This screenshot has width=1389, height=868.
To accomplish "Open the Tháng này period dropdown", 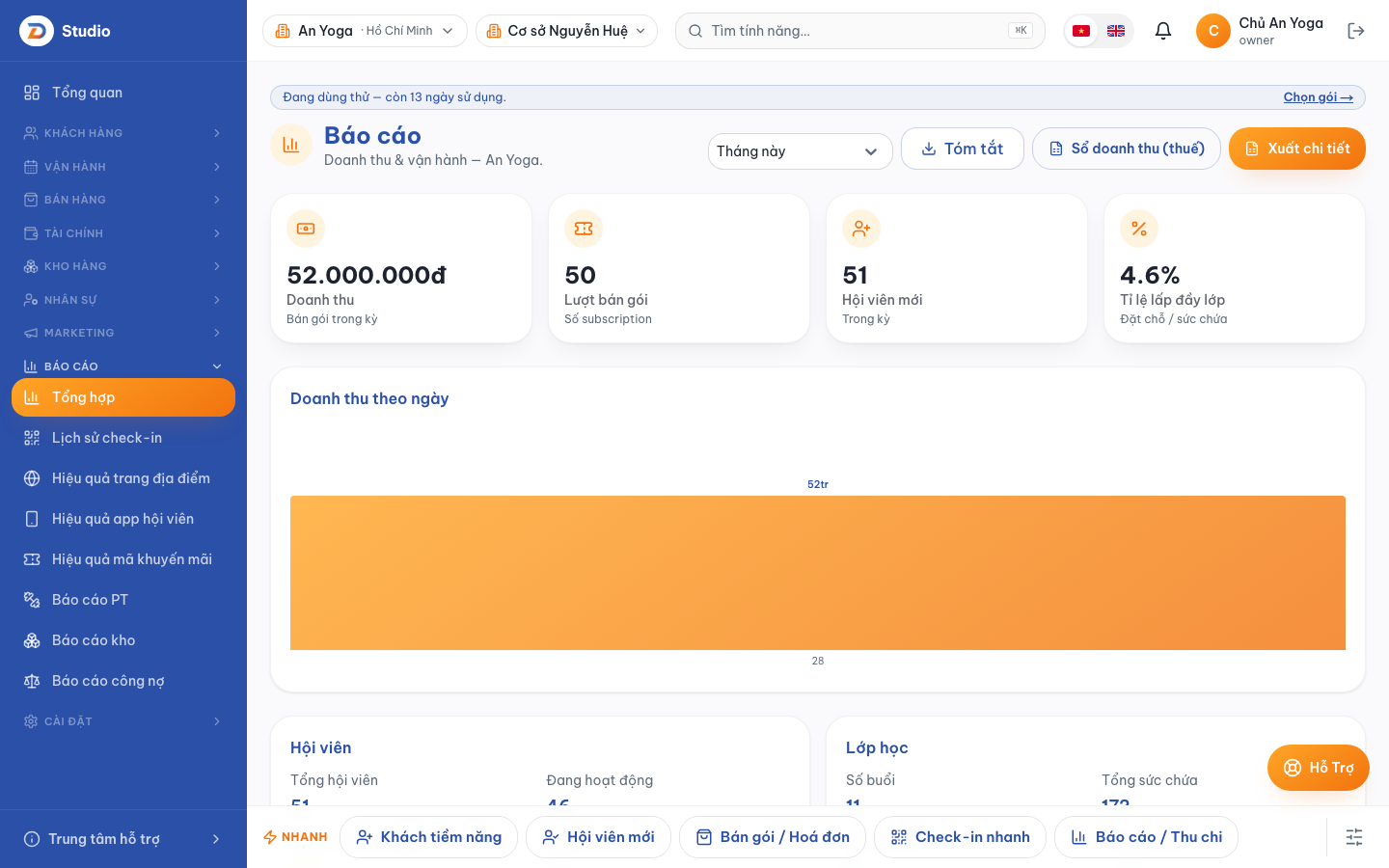I will [x=800, y=151].
